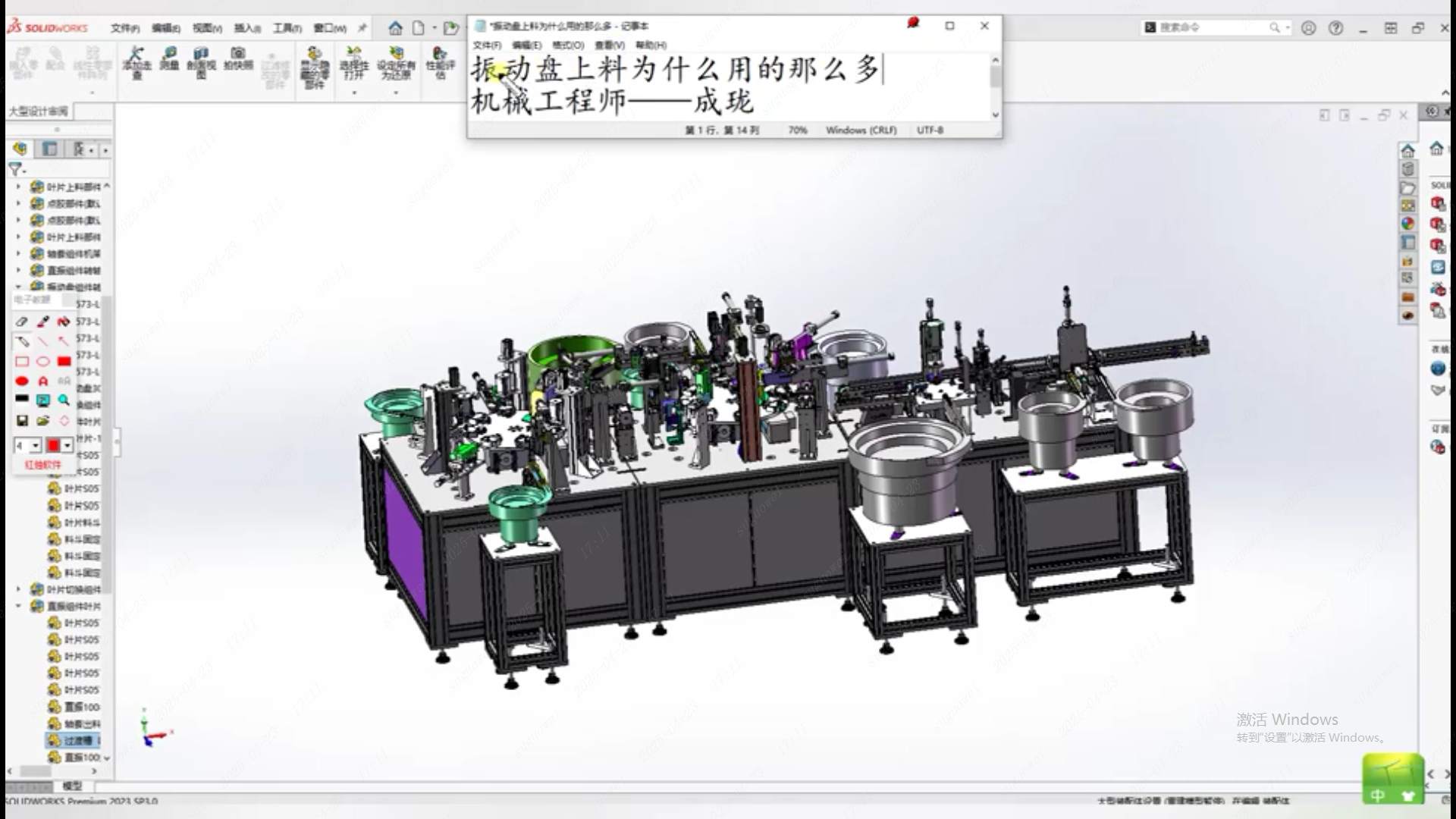Select the arrow line drawing tool
The width and height of the screenshot is (1456, 819).
click(x=64, y=341)
